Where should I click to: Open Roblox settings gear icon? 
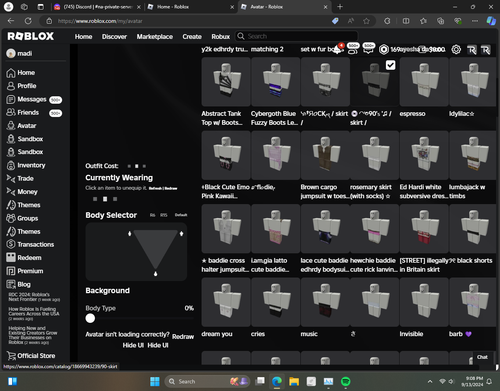pyautogui.click(x=456, y=50)
